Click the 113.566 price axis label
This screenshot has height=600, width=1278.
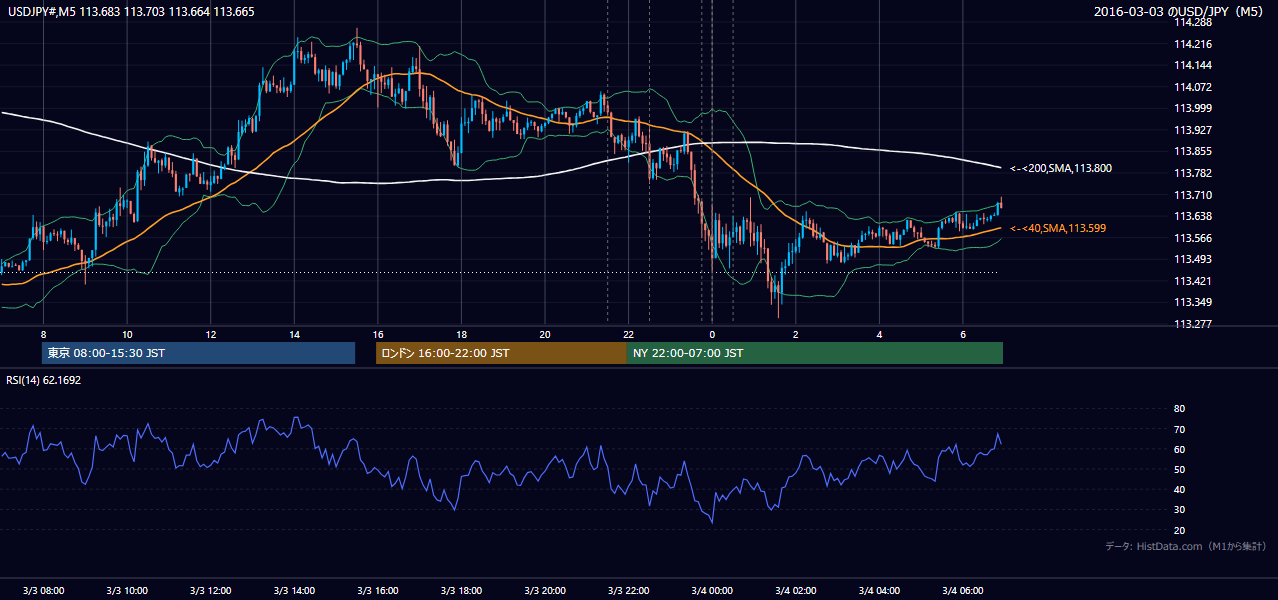point(1192,238)
